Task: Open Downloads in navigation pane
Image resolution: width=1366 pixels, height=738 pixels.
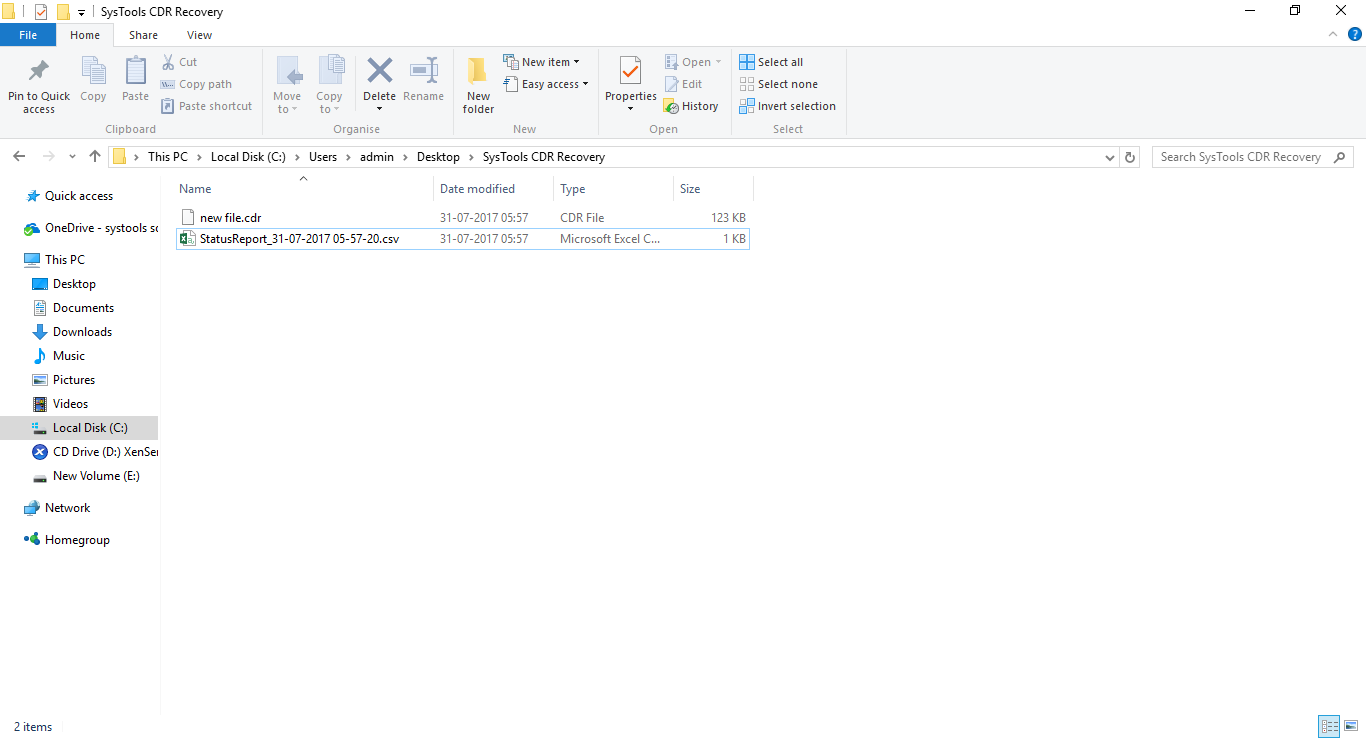Action: (x=82, y=332)
